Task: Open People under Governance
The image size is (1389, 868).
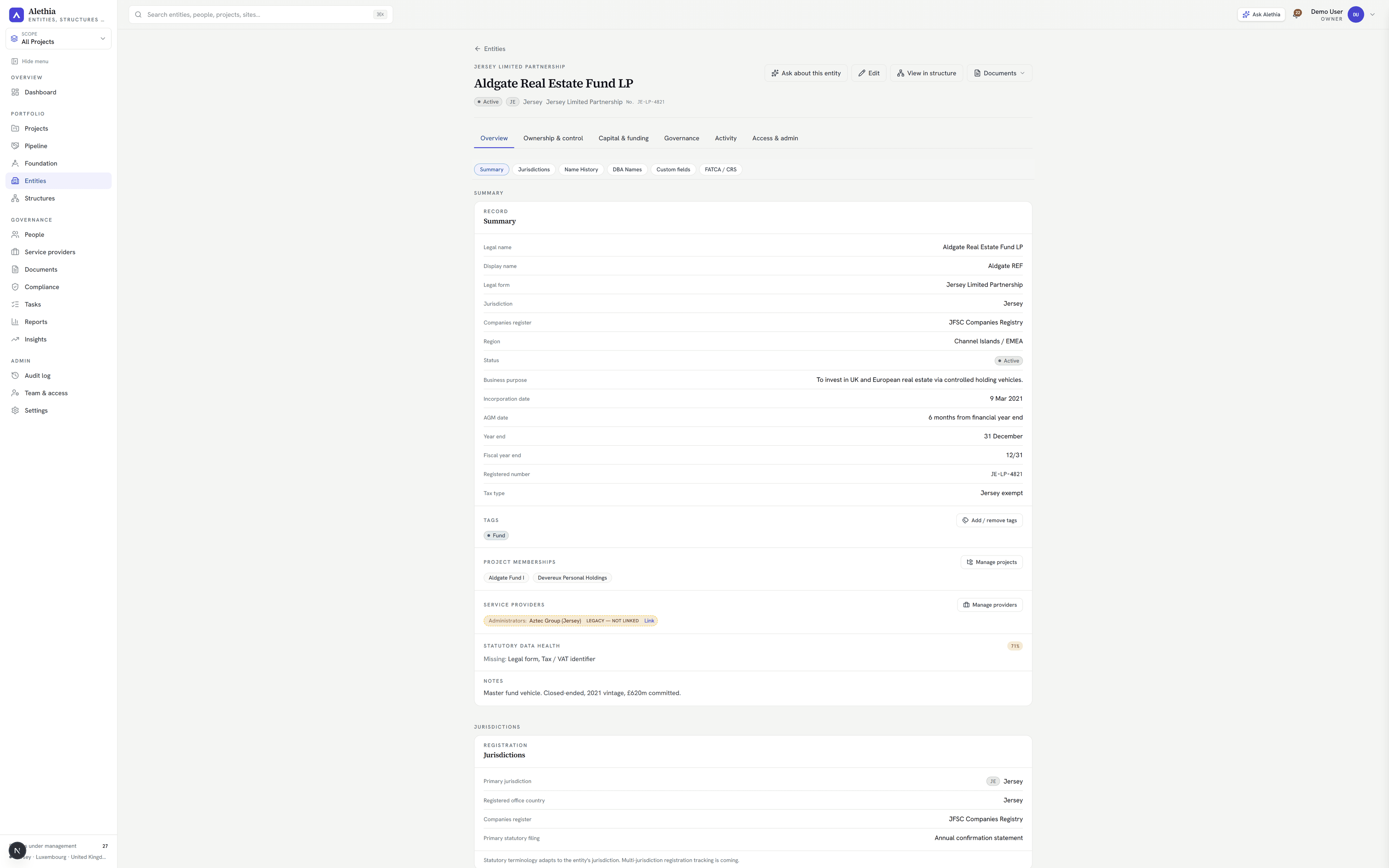Action: (58, 235)
